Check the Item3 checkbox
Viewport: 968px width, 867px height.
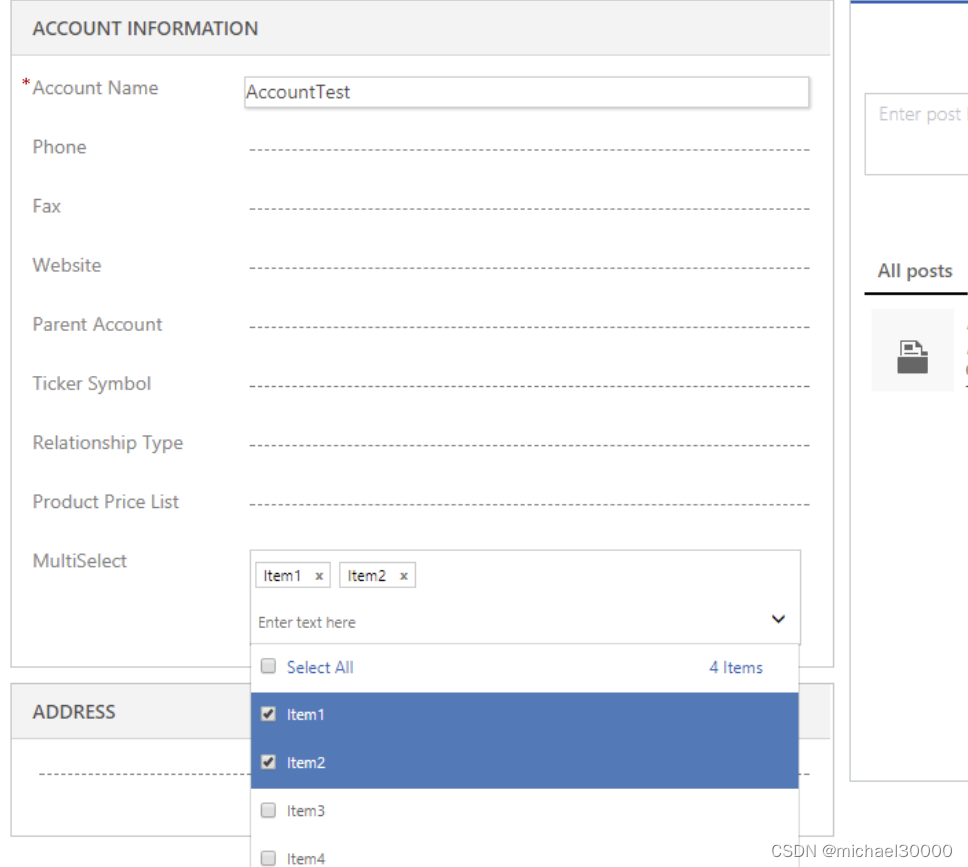(268, 810)
